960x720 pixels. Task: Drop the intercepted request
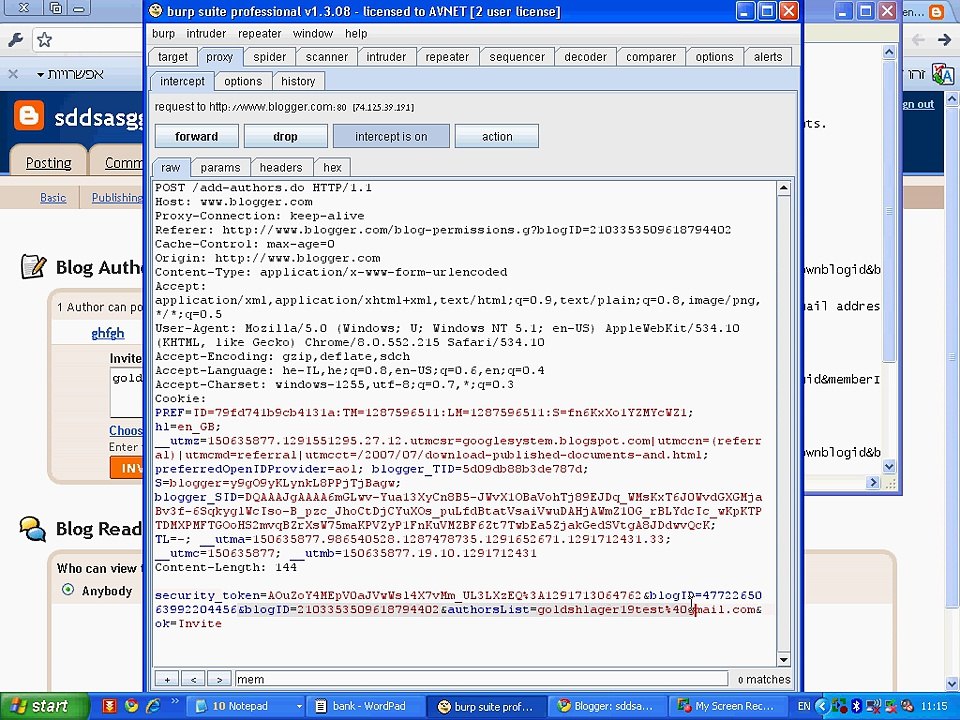point(285,137)
